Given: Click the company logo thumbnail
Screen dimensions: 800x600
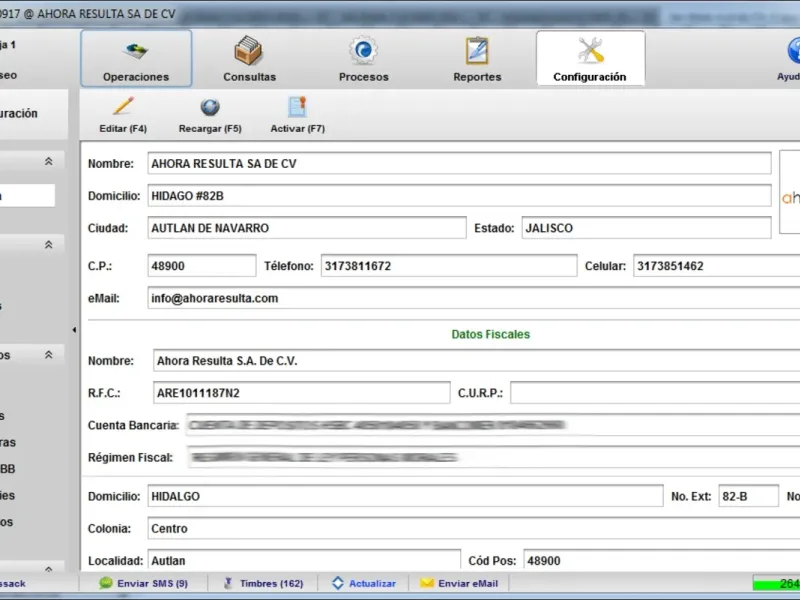Looking at the screenshot, I should (x=790, y=192).
